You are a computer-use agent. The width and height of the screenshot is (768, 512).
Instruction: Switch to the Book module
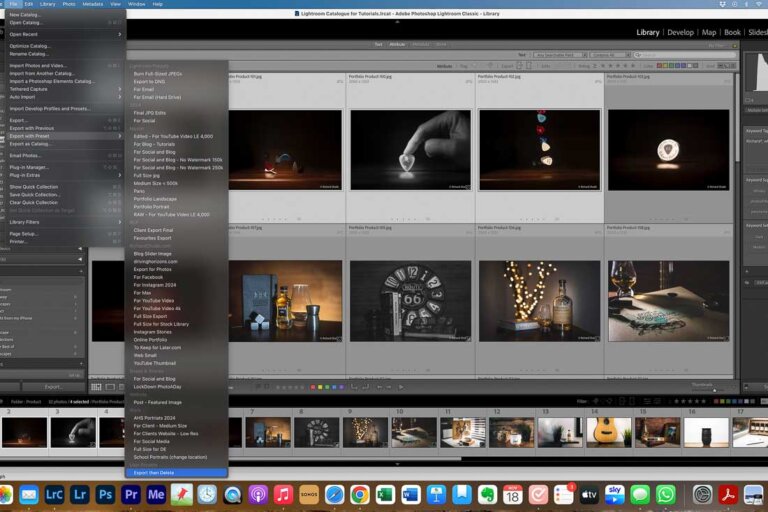pos(732,32)
